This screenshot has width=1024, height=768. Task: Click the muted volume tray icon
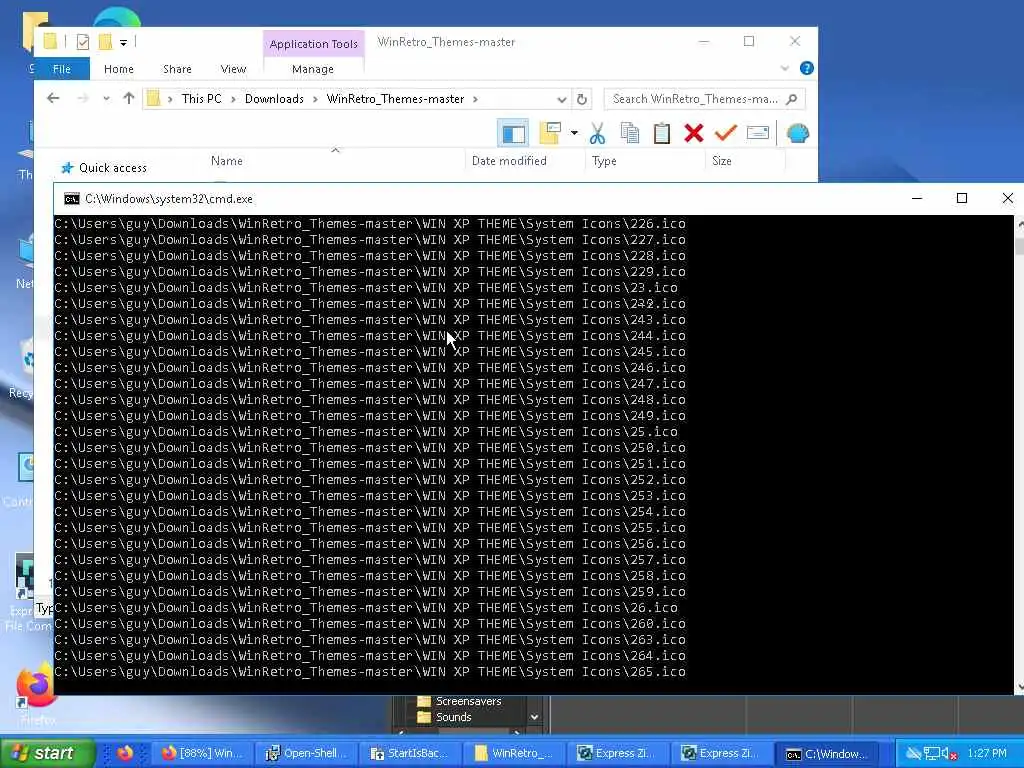coord(950,754)
